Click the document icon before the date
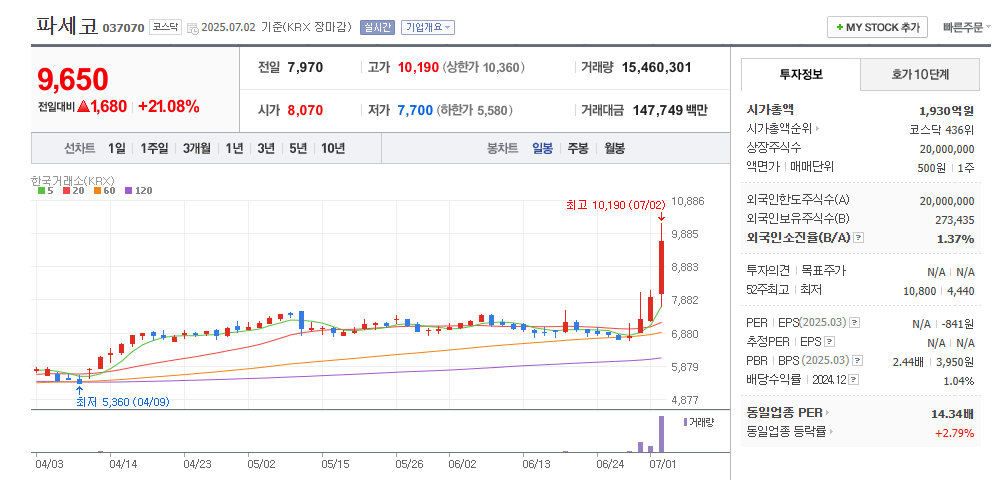This screenshot has height=480, width=1003. (193, 29)
